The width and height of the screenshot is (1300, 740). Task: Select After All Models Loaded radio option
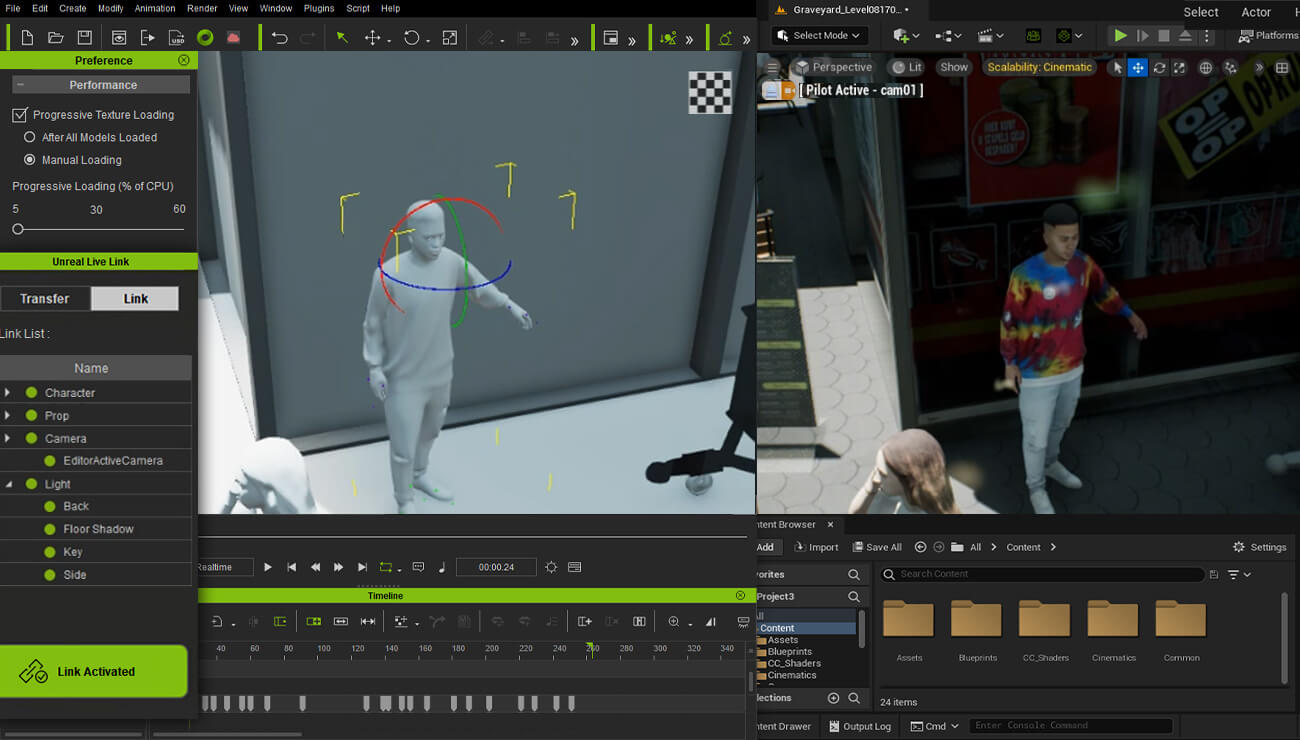point(30,138)
